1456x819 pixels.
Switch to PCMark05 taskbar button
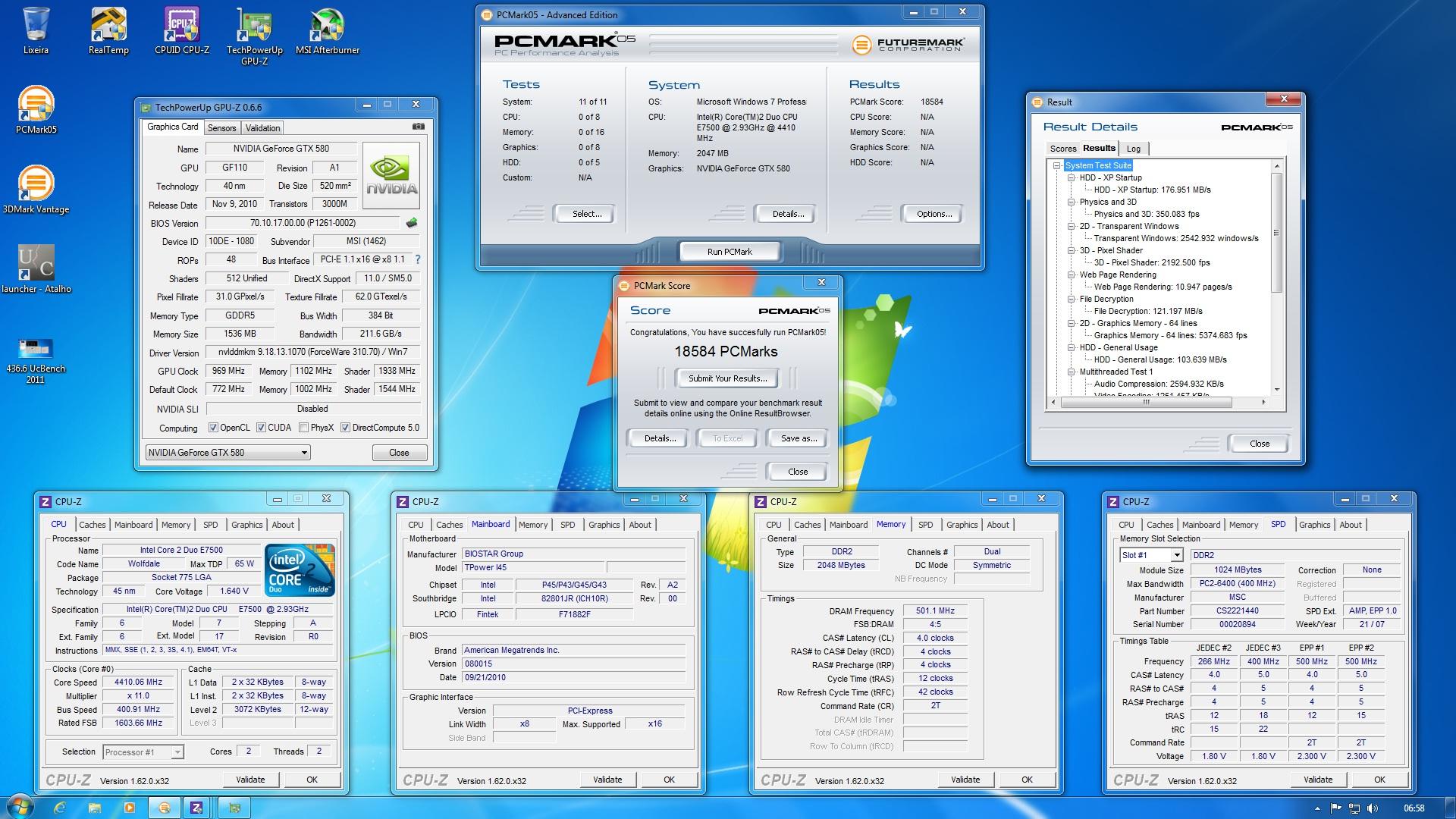[165, 808]
